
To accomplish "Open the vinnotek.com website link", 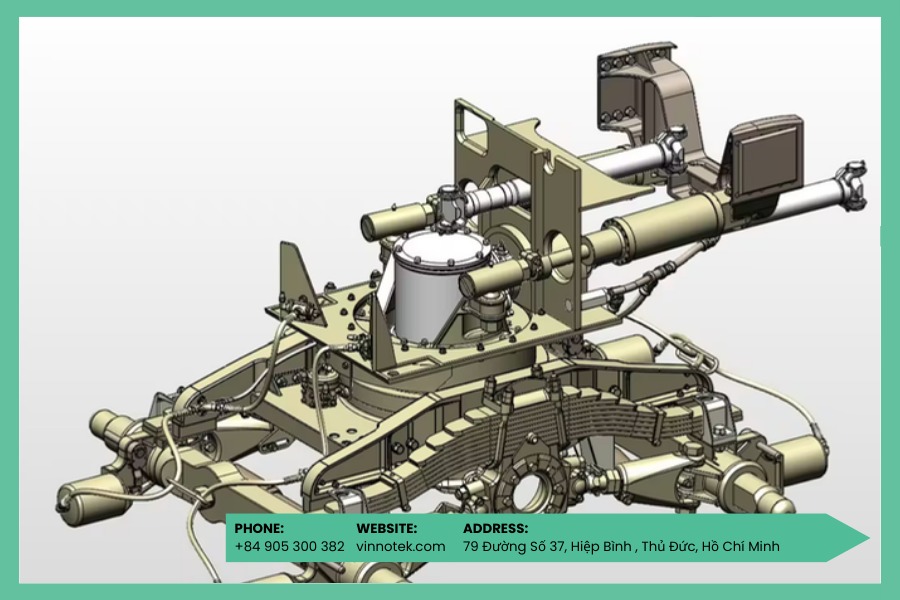I will 401,546.
